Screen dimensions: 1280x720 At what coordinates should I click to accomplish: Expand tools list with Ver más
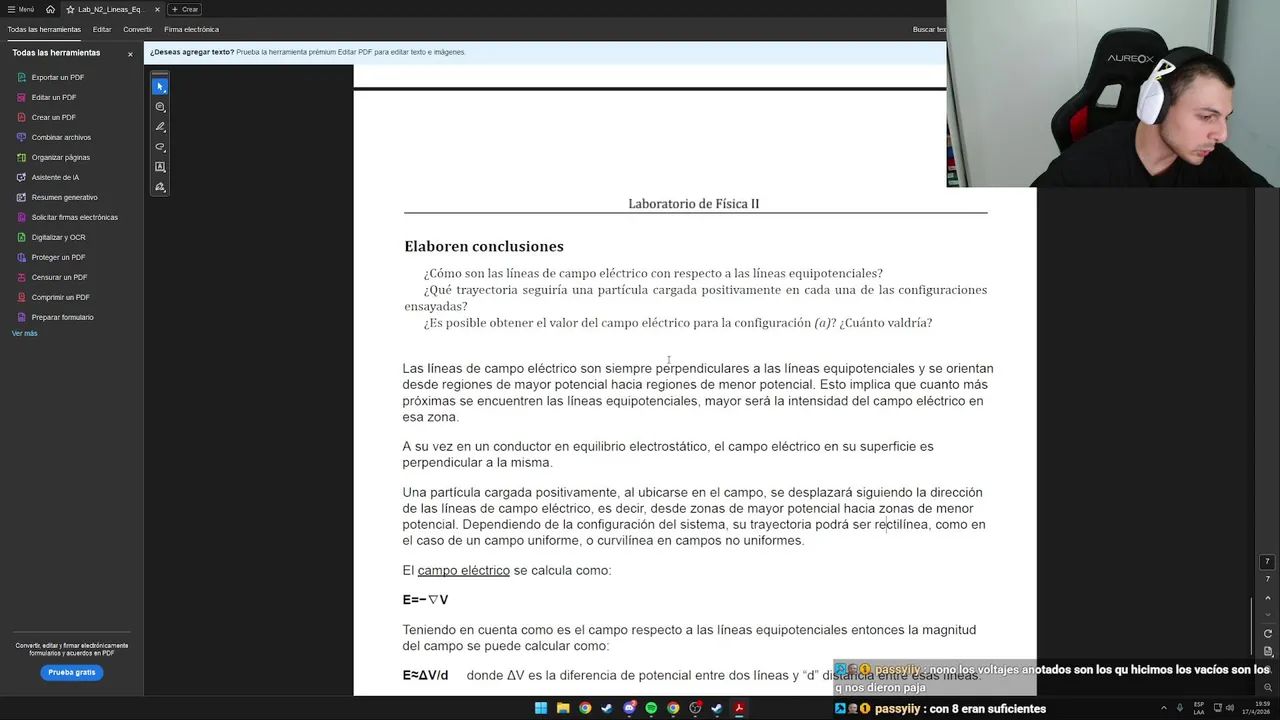click(x=25, y=333)
